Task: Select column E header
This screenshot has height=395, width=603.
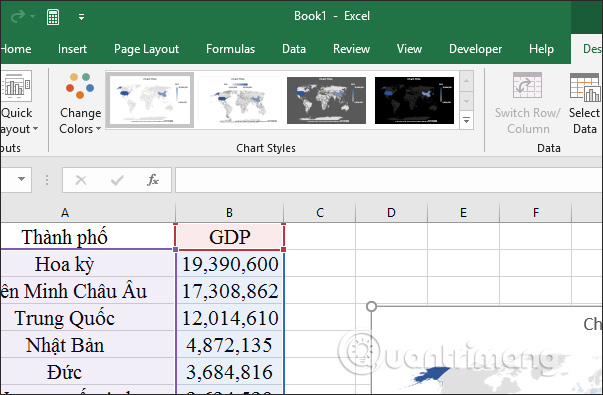Action: coord(463,213)
